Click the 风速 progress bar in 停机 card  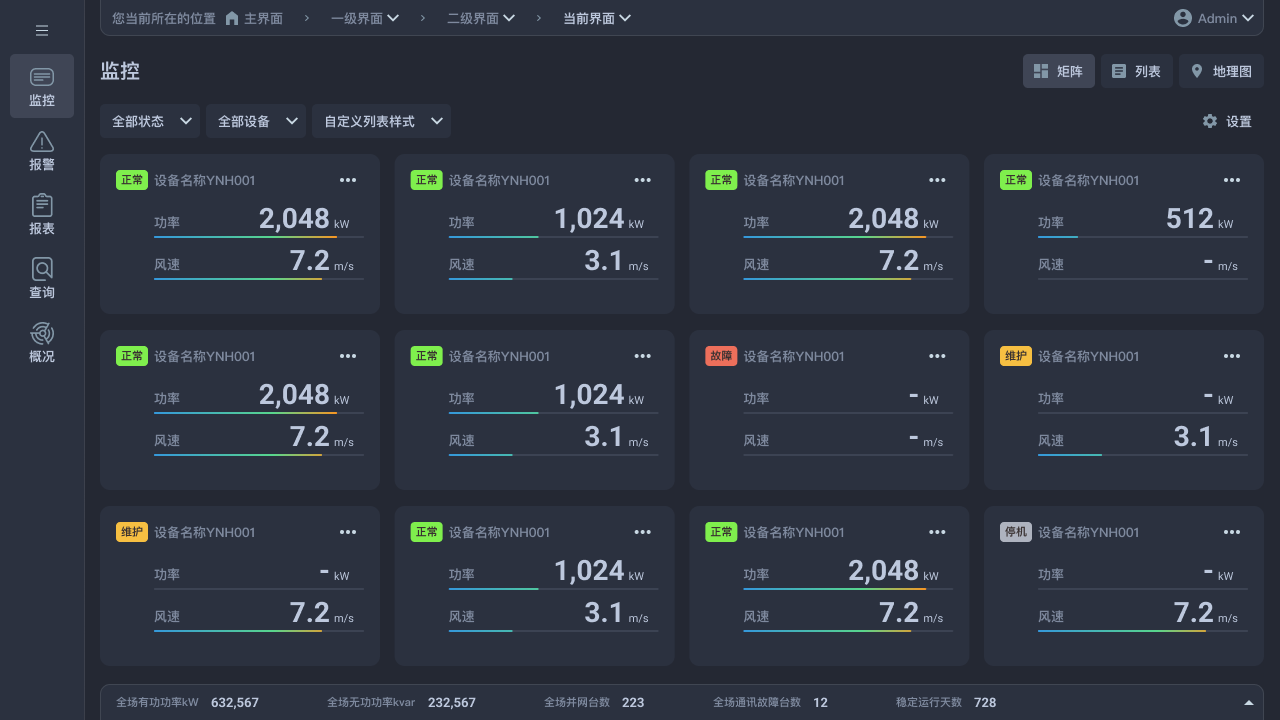coord(1142,631)
